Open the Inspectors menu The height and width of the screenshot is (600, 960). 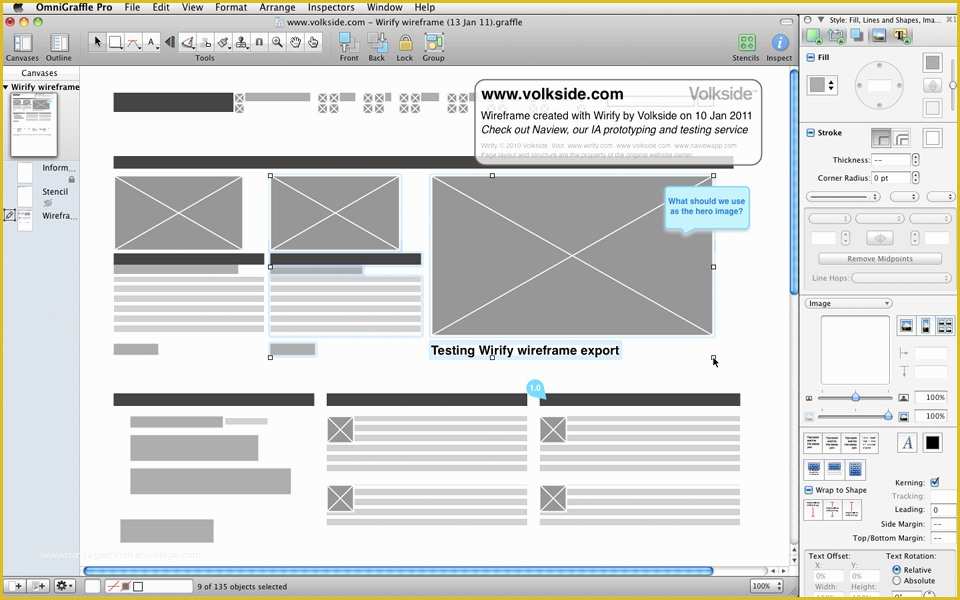pos(331,7)
